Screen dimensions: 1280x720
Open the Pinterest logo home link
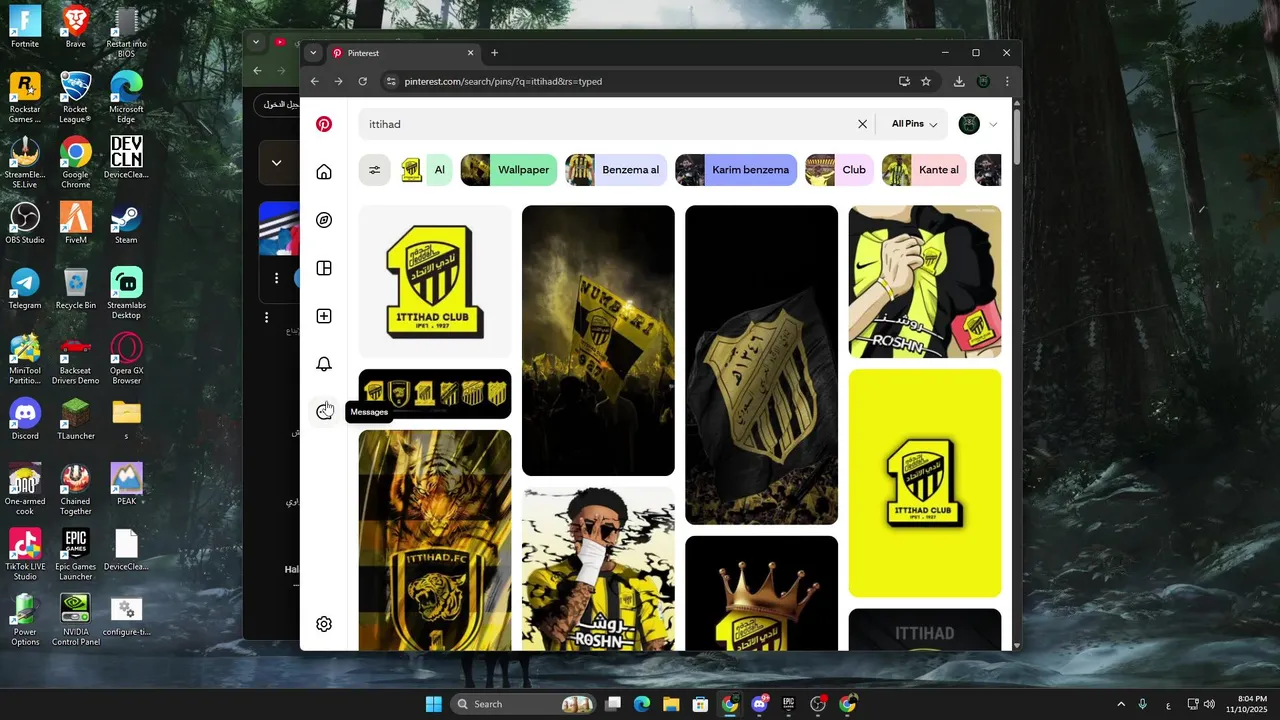pyautogui.click(x=324, y=124)
